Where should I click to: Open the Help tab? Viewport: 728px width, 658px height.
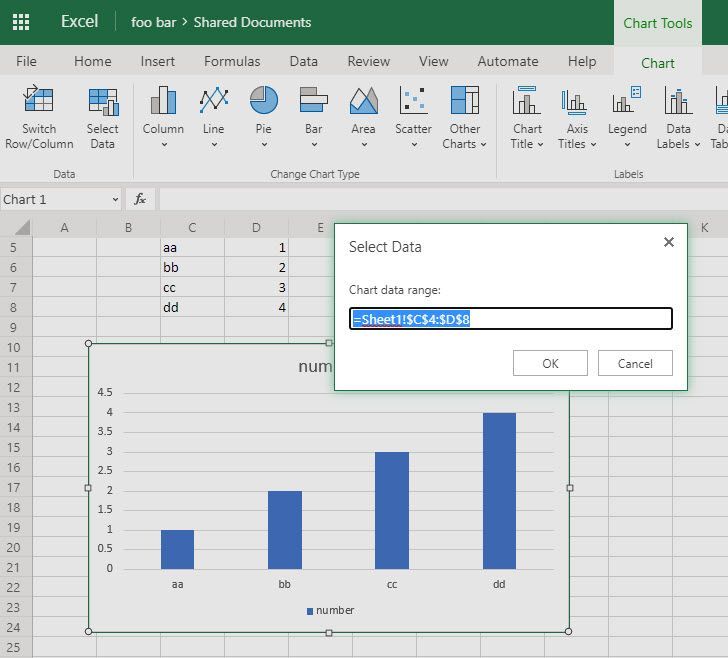[x=582, y=61]
